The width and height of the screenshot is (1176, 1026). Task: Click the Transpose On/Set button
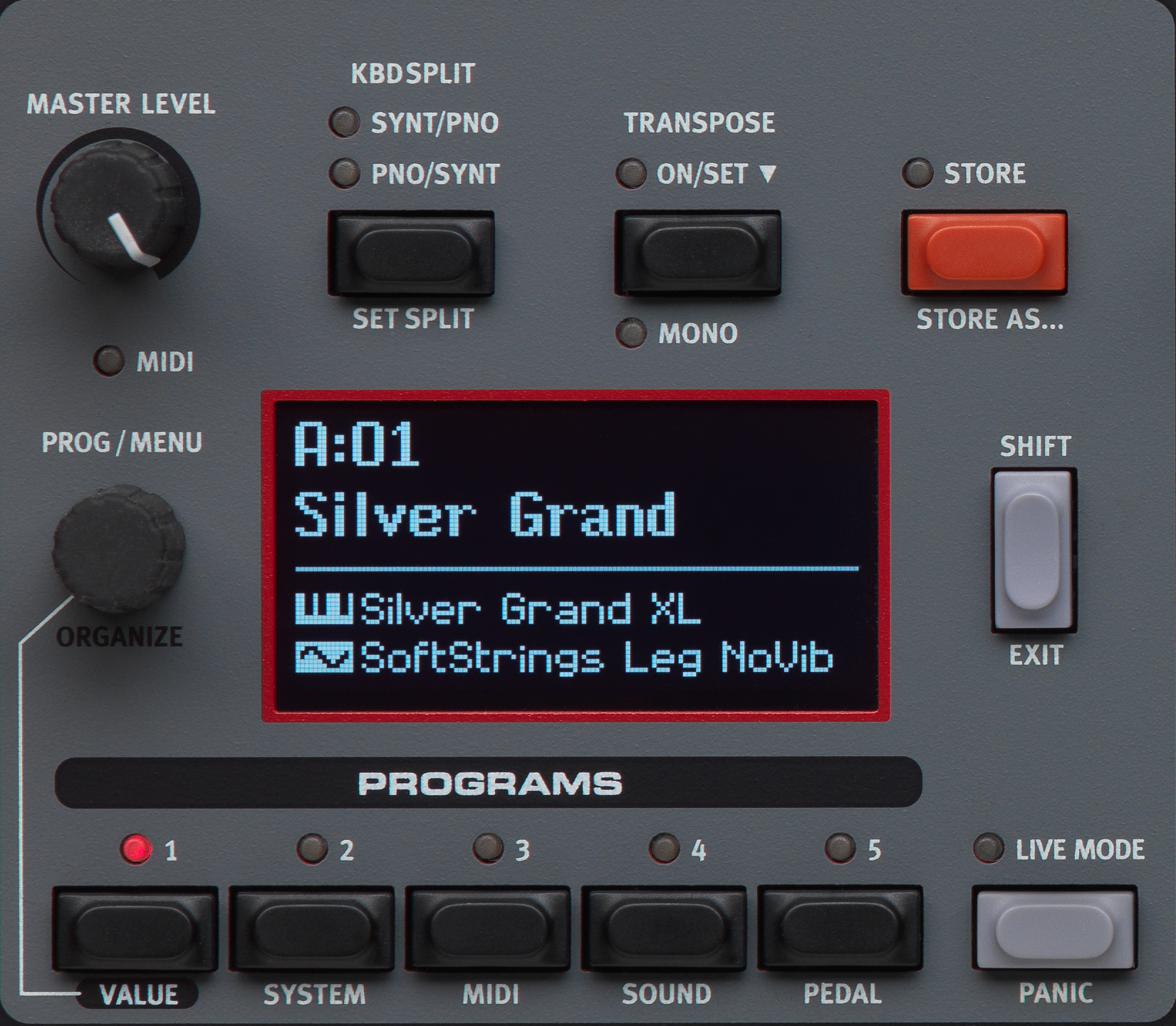coord(698,252)
